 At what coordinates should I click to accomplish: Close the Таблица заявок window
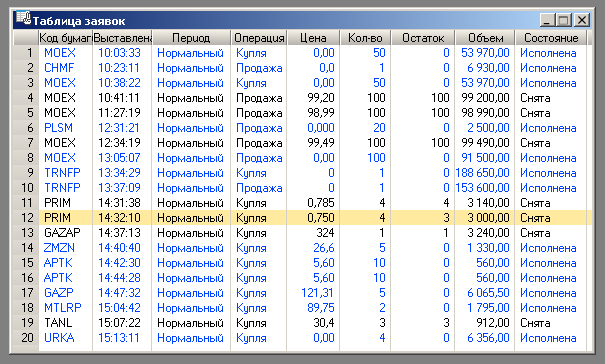(x=581, y=20)
